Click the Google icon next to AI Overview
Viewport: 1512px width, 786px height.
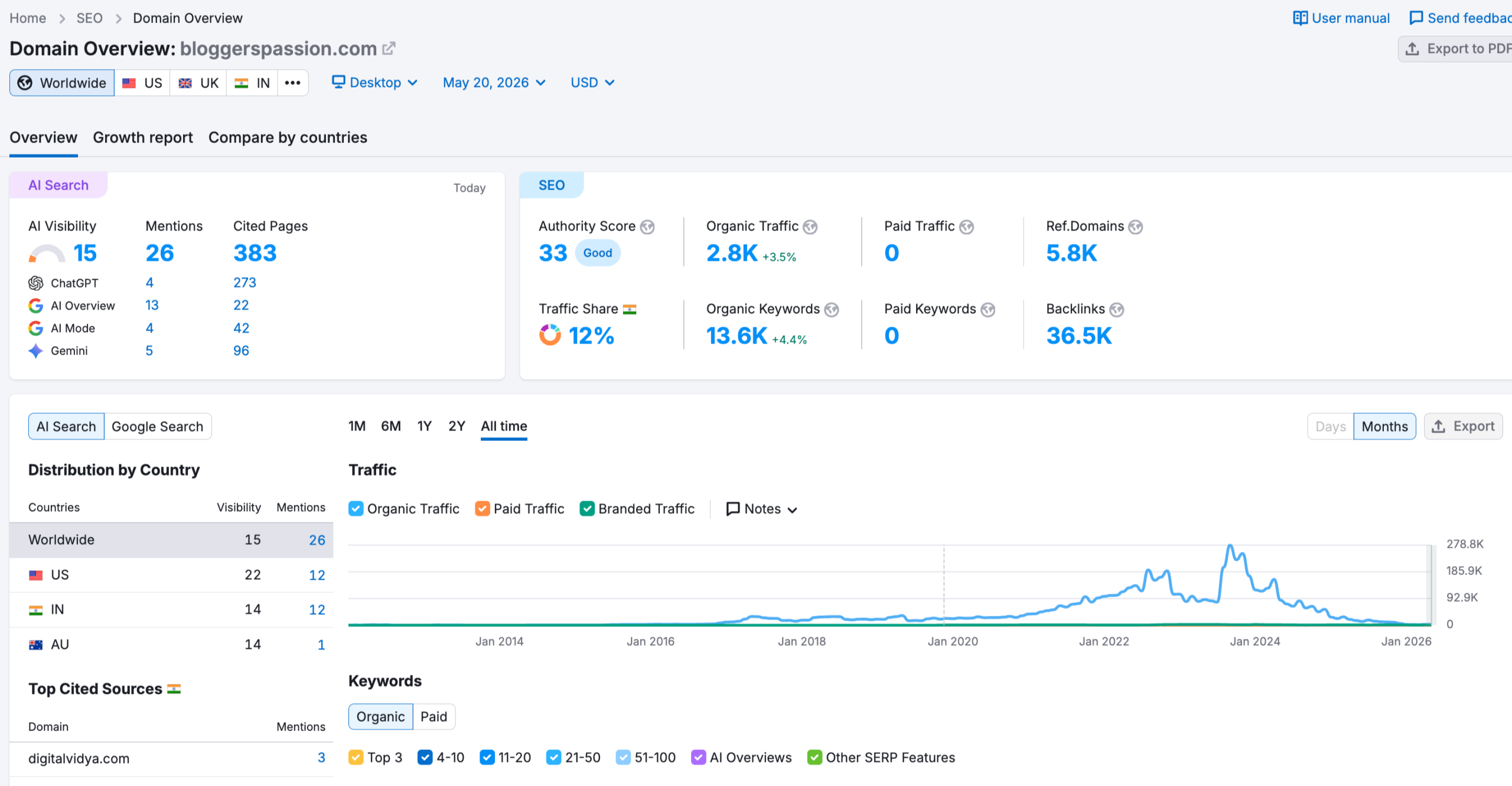[x=36, y=306]
